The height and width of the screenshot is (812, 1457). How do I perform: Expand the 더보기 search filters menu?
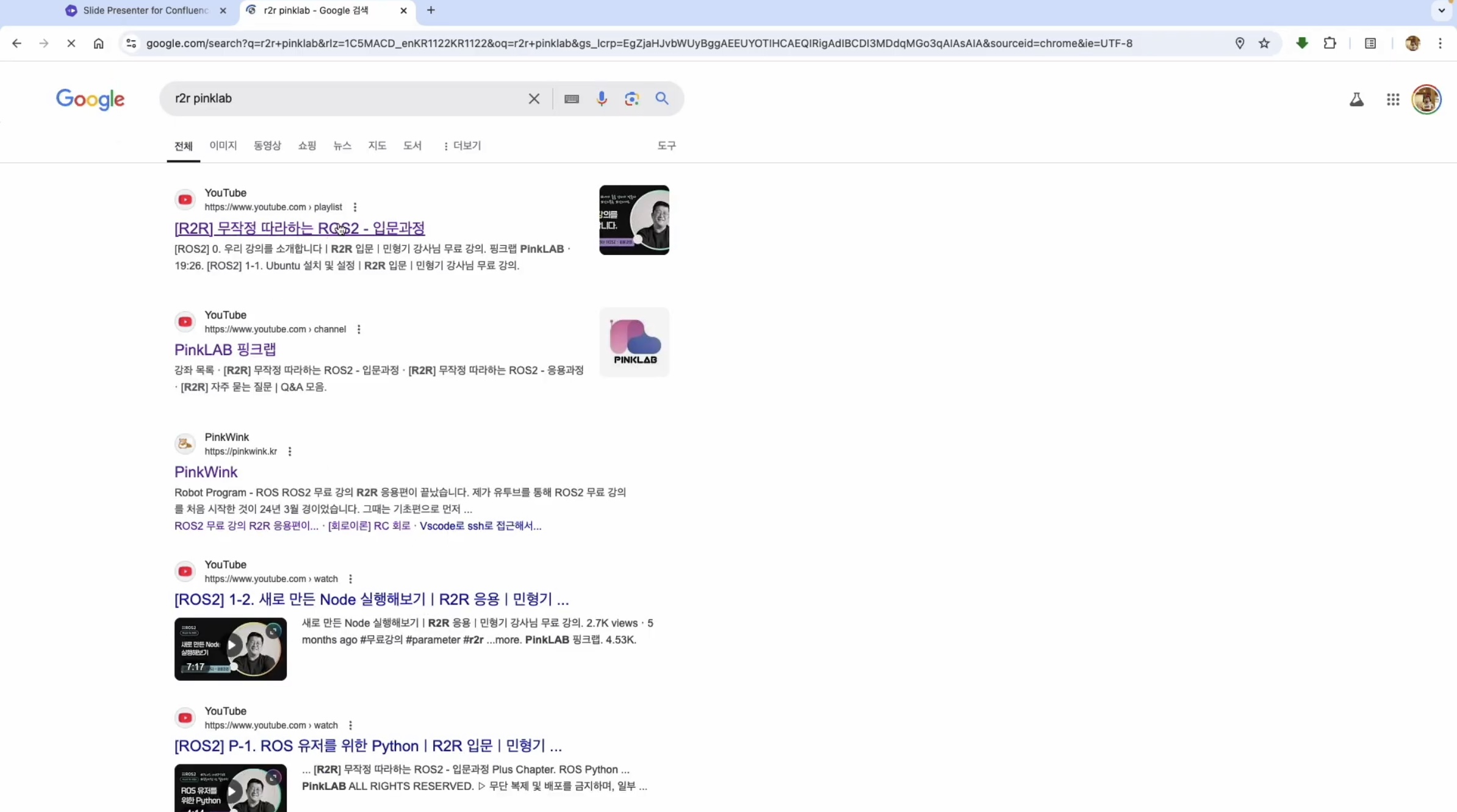coord(462,146)
